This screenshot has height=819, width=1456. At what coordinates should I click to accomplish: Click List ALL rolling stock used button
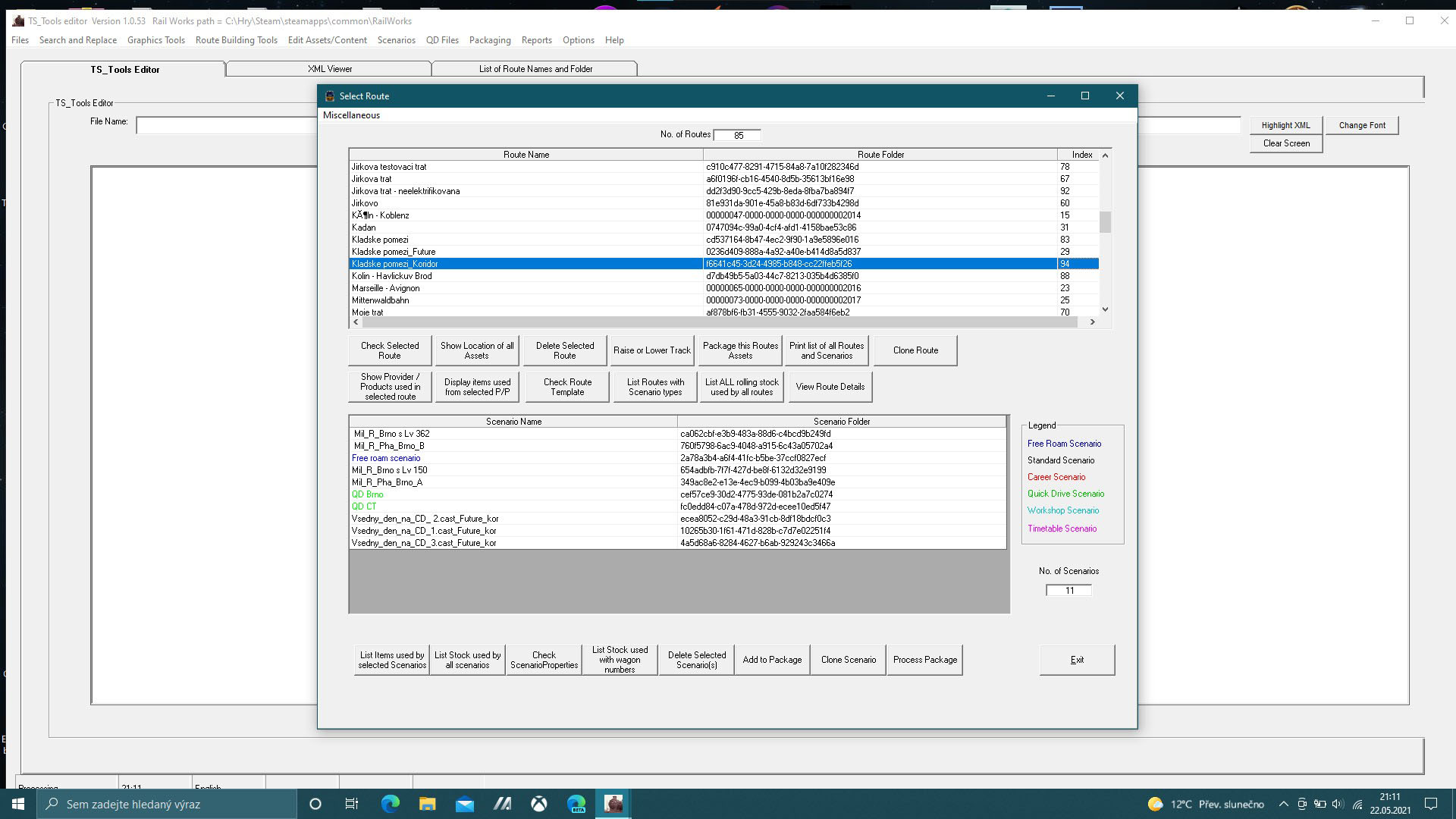742,387
